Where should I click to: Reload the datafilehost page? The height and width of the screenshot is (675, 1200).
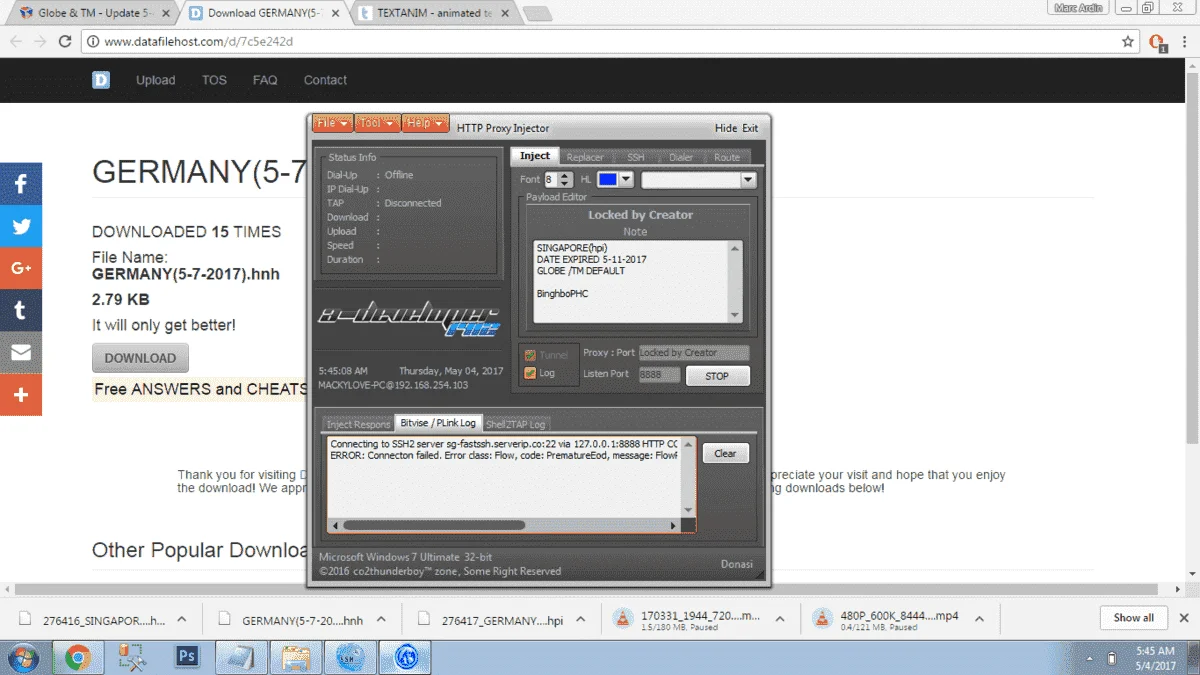click(x=65, y=42)
